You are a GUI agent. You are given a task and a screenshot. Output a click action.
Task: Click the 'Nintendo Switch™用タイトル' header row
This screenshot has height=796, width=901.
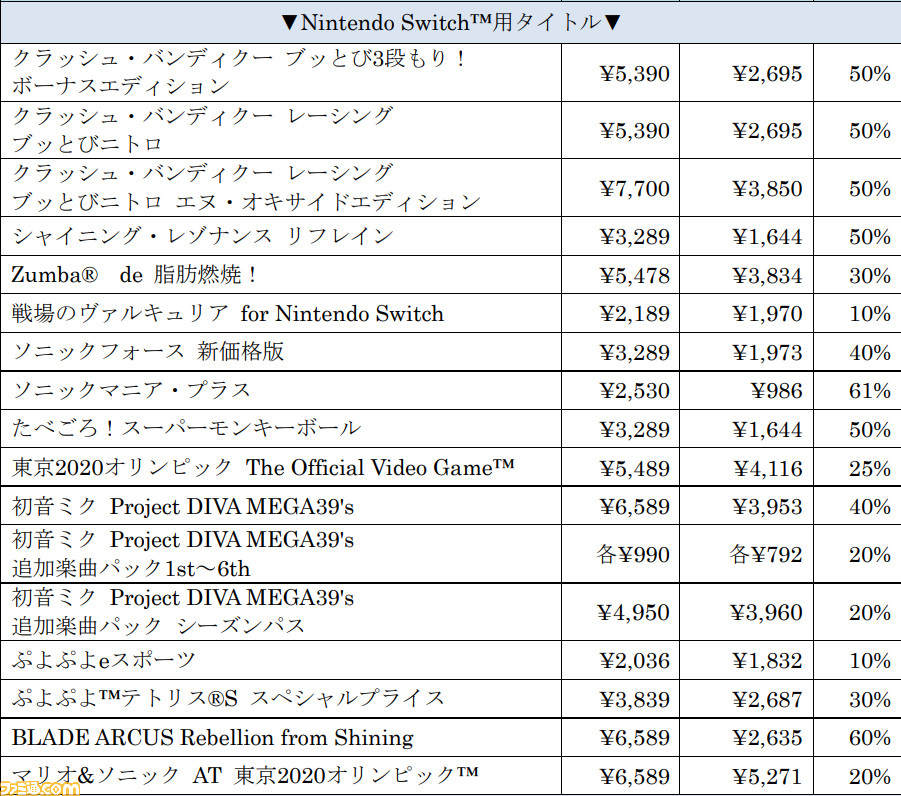pos(450,22)
